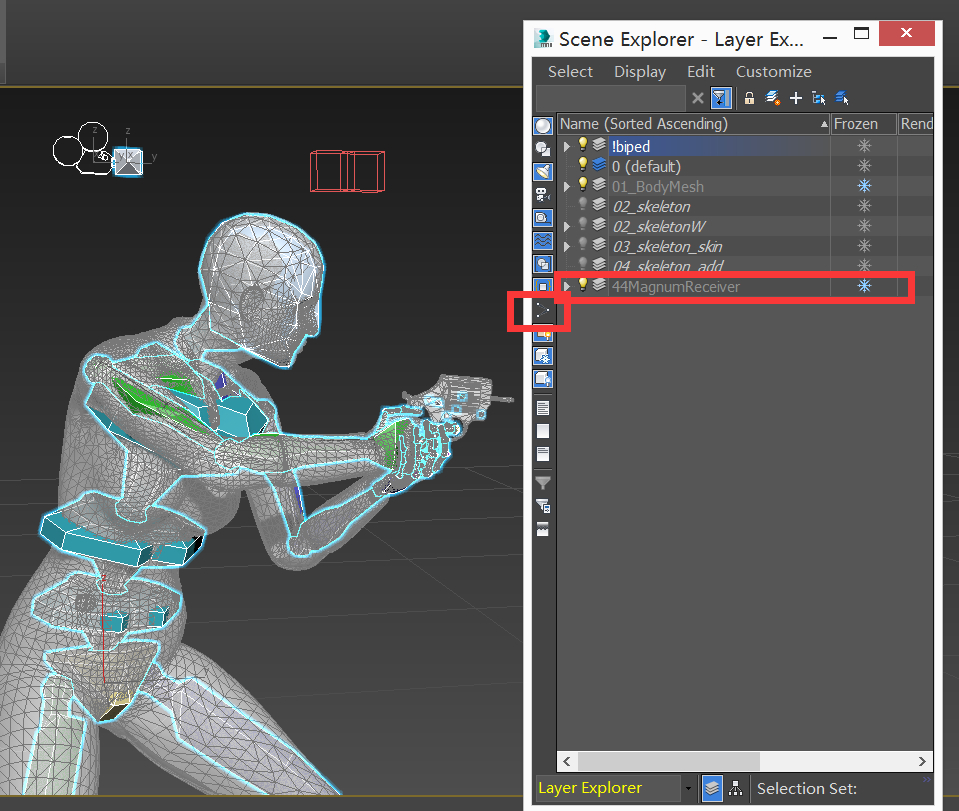Viewport: 959px width, 811px height.
Task: Create a new layer with toolbar icon
Action: [772, 98]
